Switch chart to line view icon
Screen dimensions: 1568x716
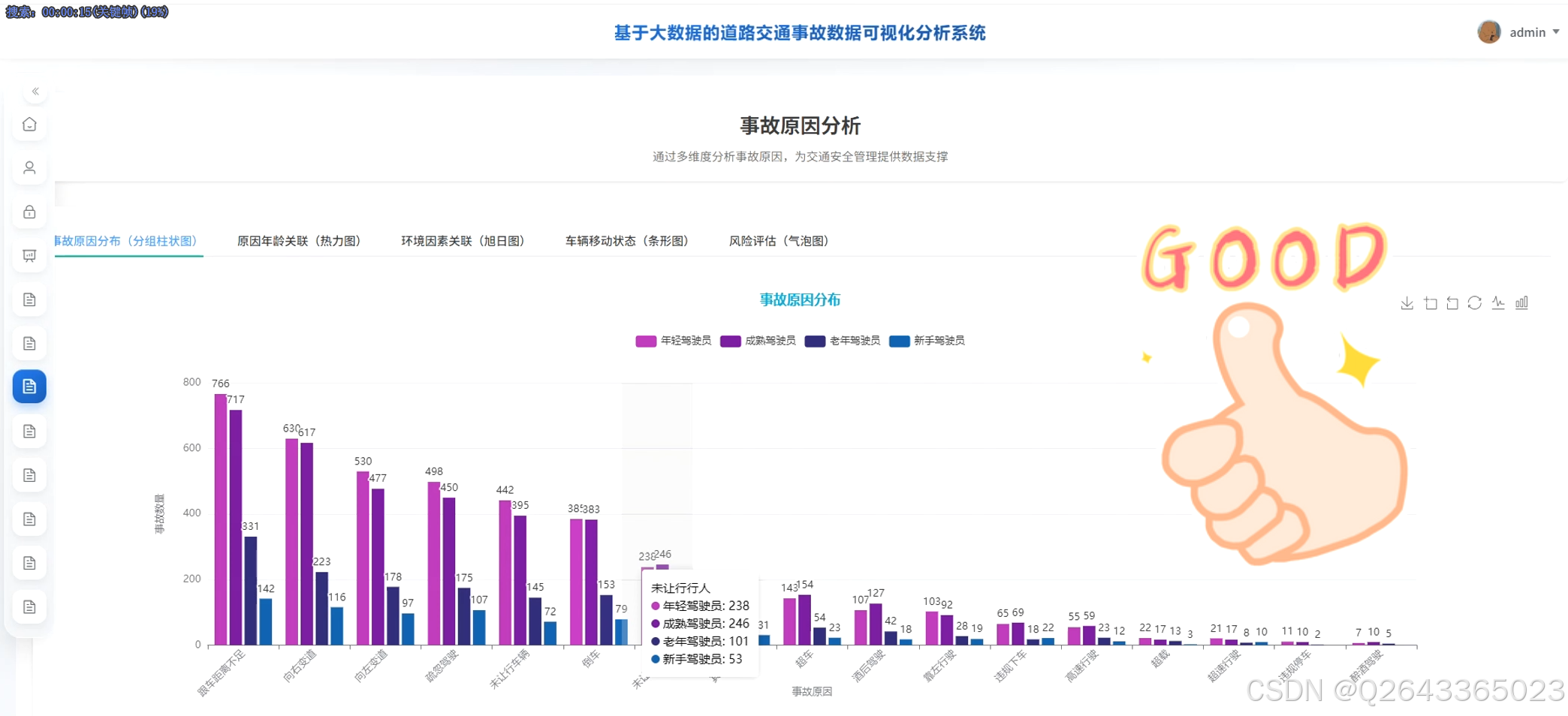click(1498, 303)
